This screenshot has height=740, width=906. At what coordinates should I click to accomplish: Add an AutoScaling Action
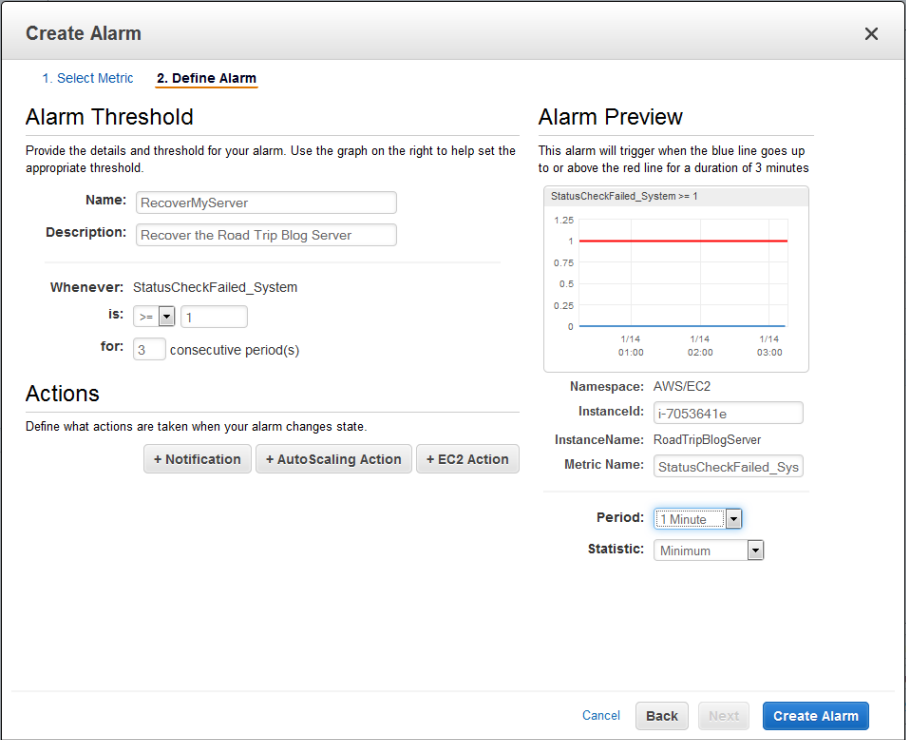pyautogui.click(x=333, y=459)
